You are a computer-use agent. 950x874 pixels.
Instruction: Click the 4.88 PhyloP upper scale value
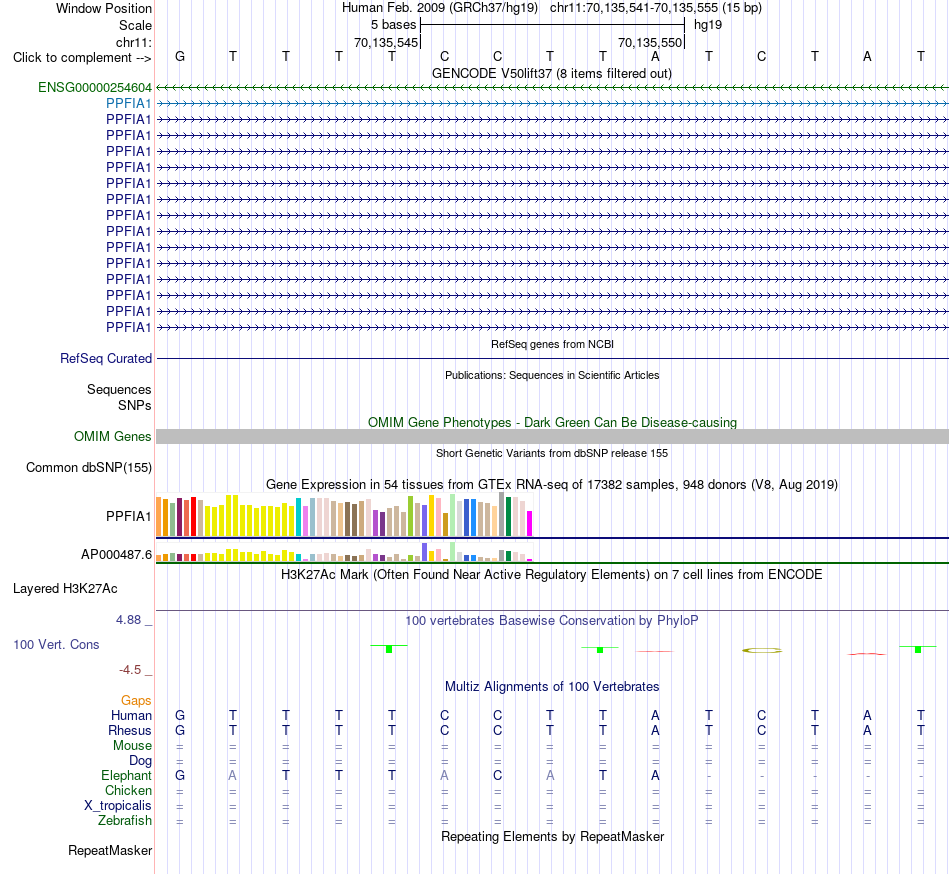pos(128,620)
